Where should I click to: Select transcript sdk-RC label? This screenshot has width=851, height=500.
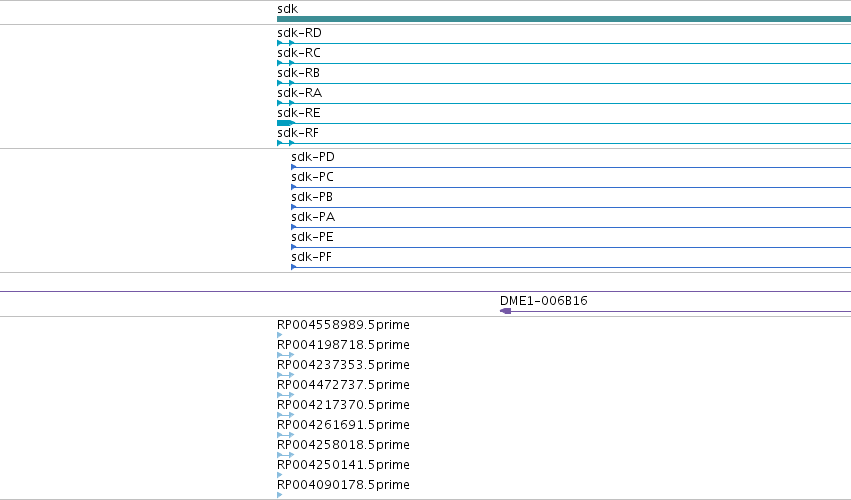point(299,53)
